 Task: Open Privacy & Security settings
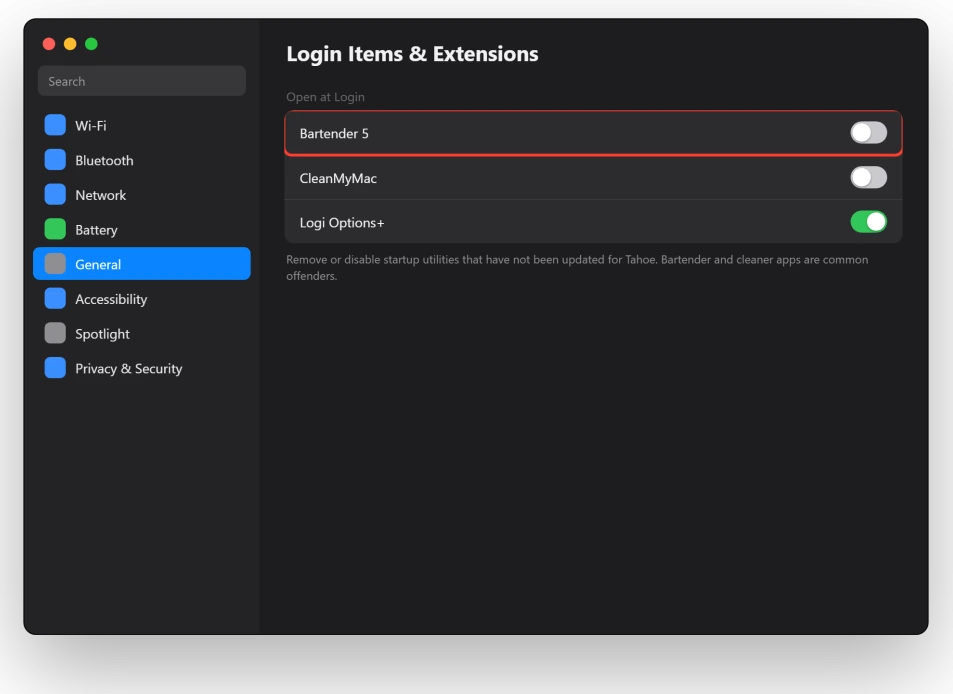tap(142, 368)
